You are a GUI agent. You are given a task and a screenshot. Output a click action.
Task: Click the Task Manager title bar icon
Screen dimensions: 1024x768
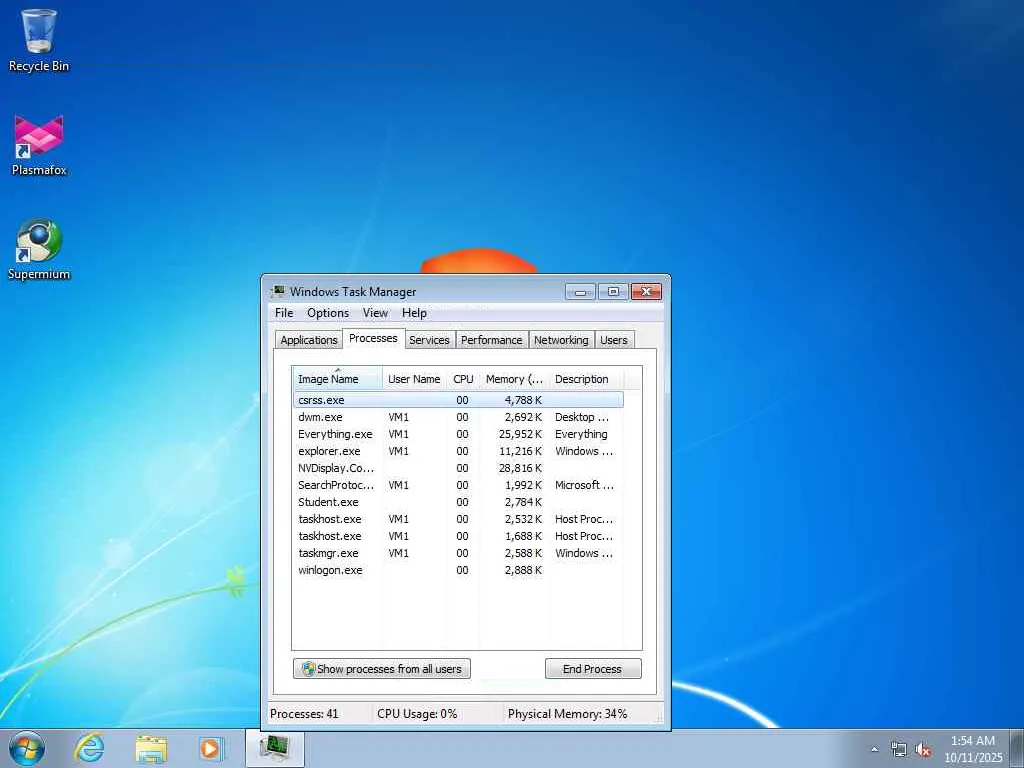click(278, 291)
